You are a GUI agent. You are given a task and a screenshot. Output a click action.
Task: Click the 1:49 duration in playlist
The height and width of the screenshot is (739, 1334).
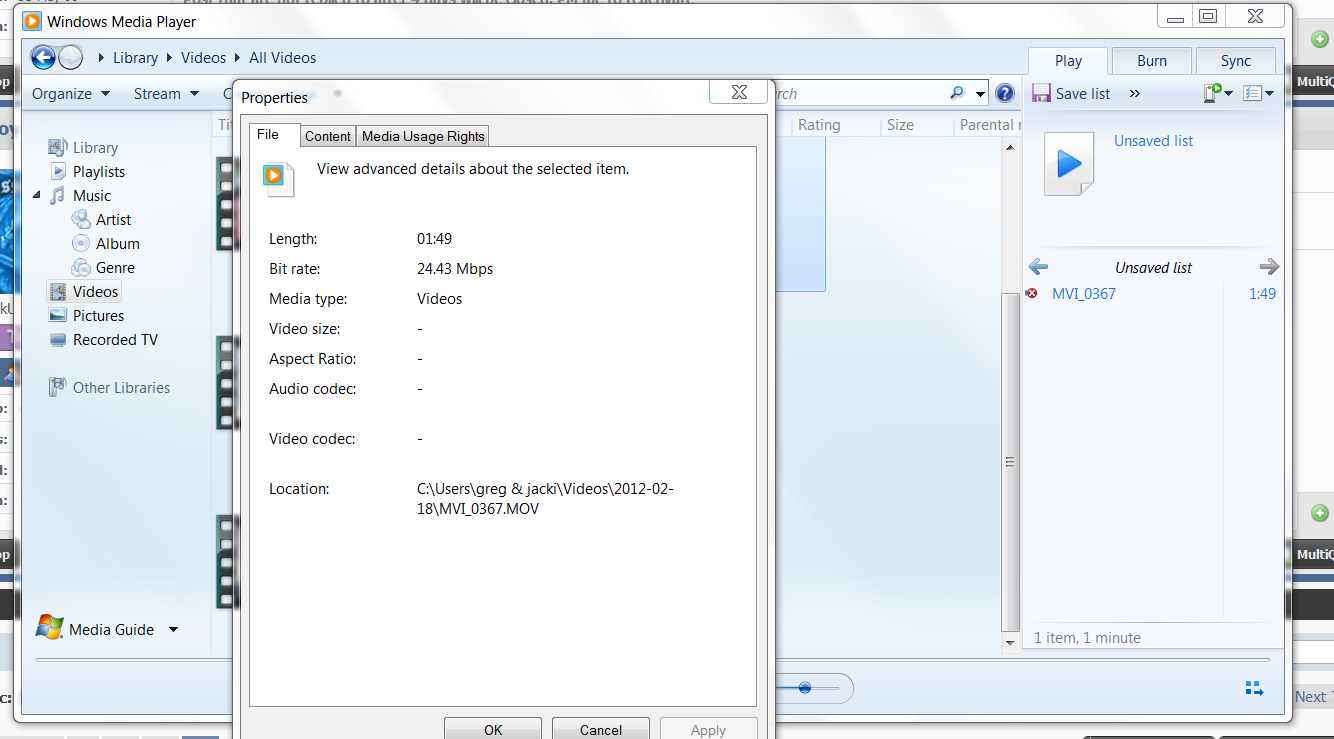(x=1262, y=294)
